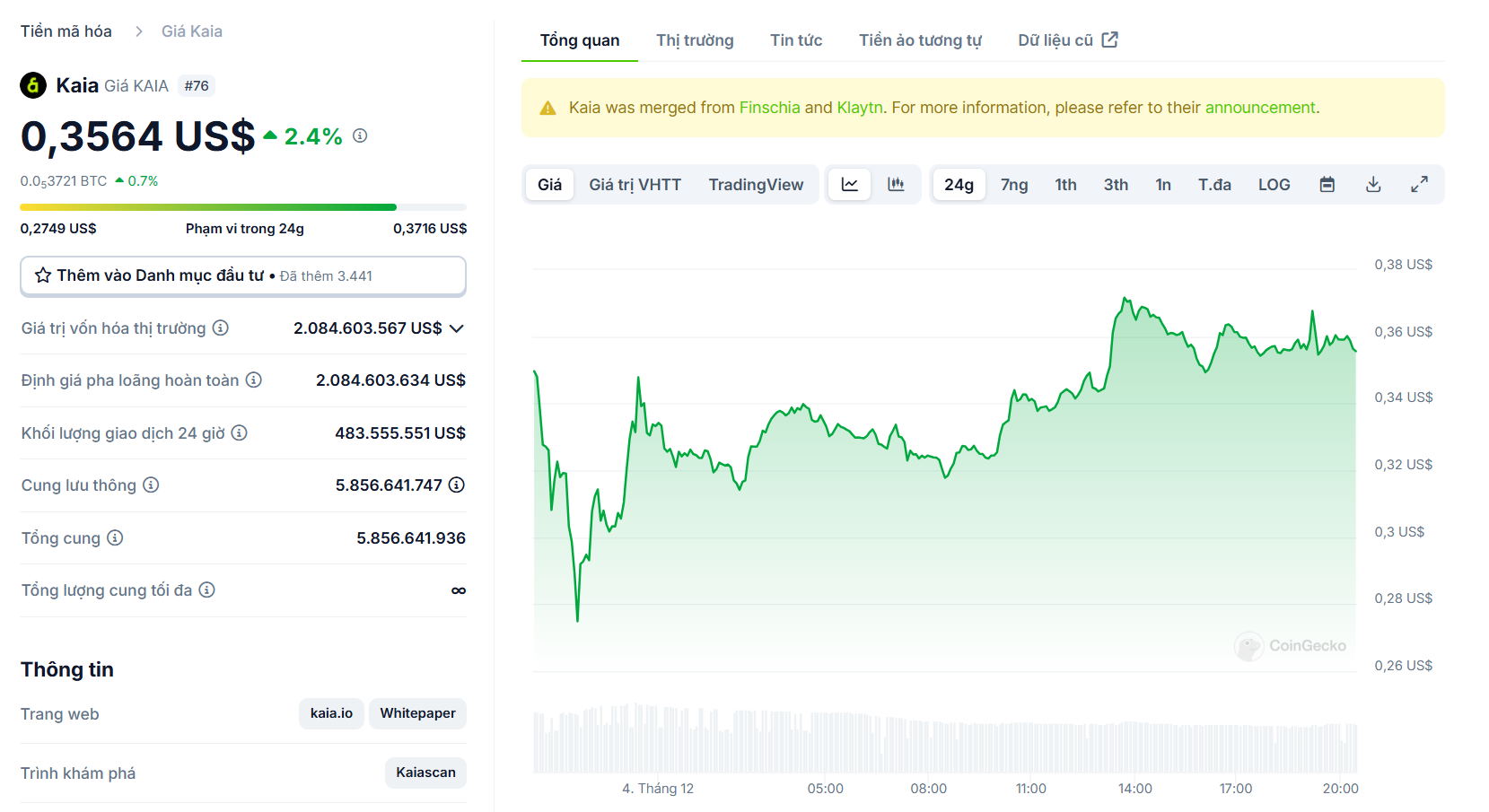Click the 5.856.641.936 total supply value
The height and width of the screenshot is (812, 1489).
[411, 538]
